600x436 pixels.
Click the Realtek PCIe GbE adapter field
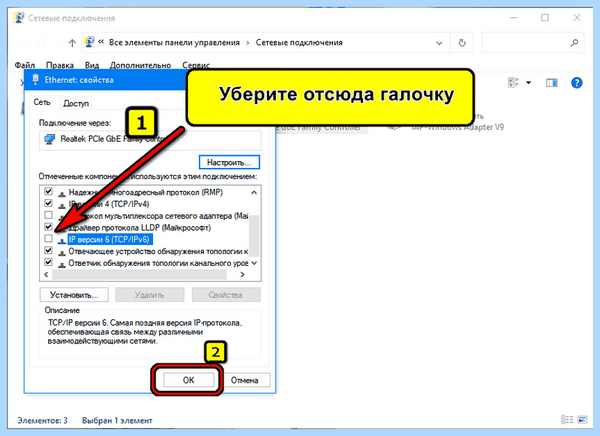[x=150, y=139]
